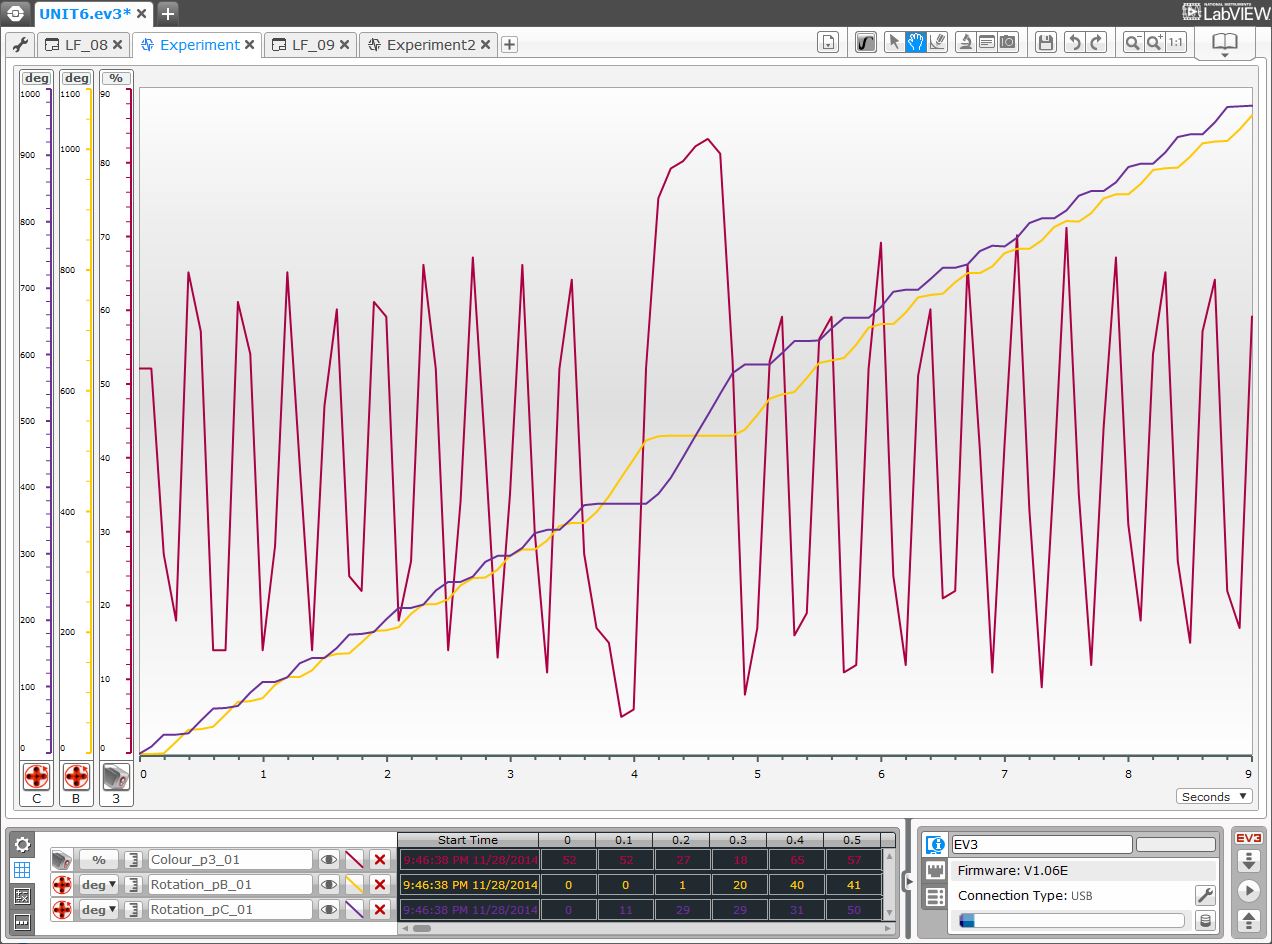Save the project with floppy icon

[x=1045, y=42]
